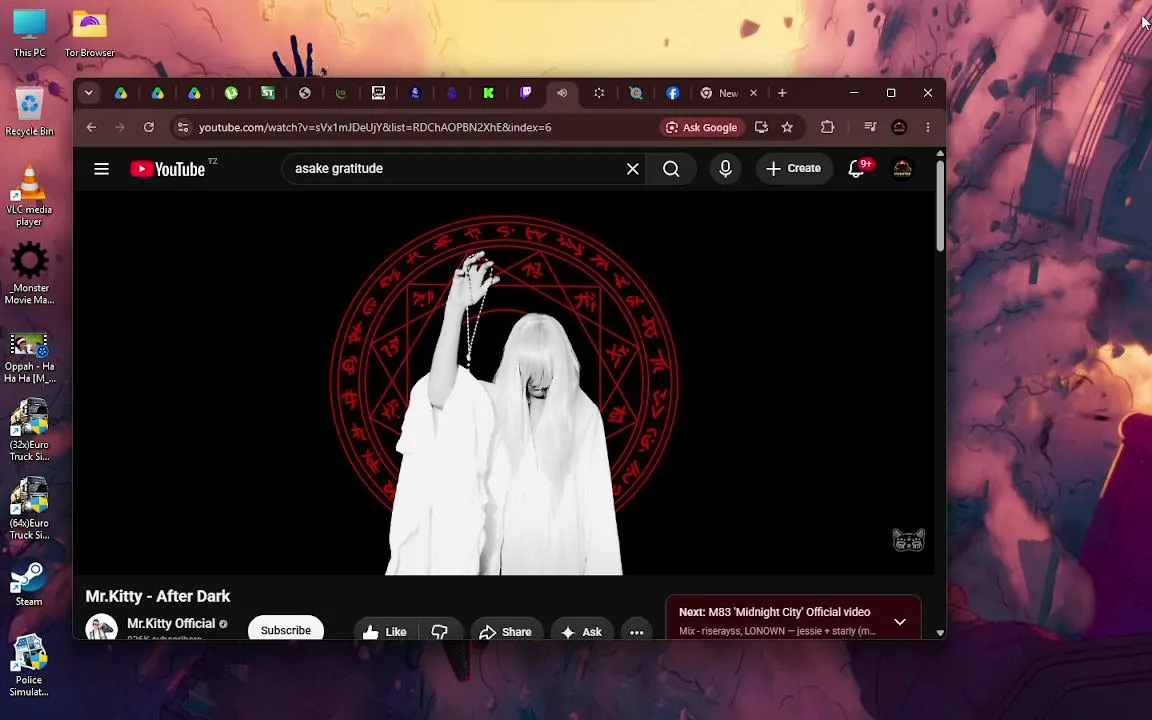Dislike the video with thumbs down
1152x720 pixels.
click(439, 631)
